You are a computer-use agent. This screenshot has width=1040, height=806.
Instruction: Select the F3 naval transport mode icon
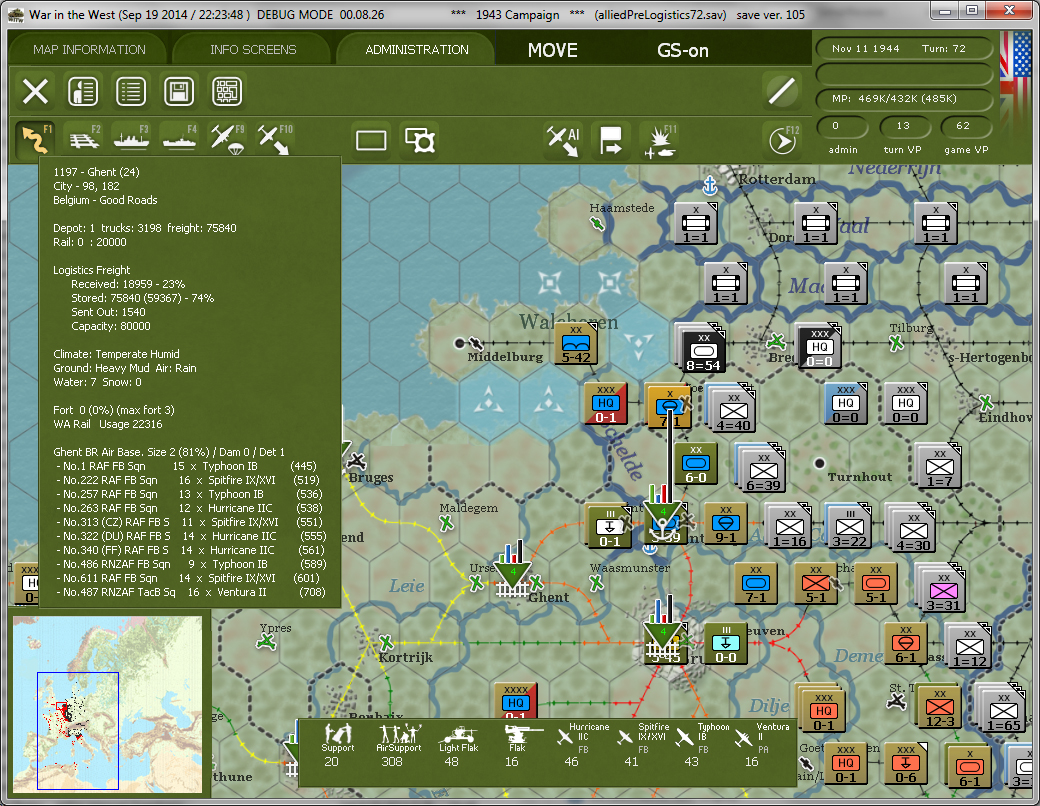tap(131, 140)
